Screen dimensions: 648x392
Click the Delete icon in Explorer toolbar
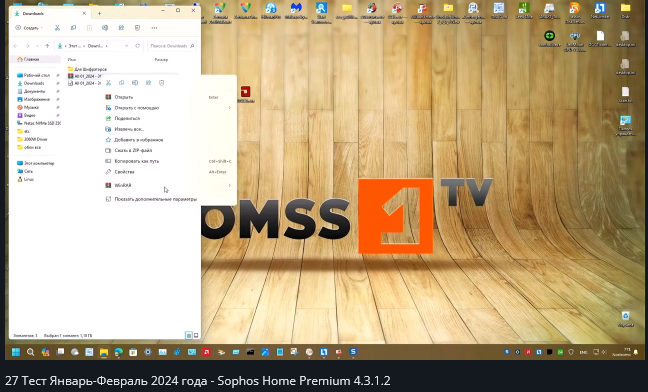pos(137,28)
